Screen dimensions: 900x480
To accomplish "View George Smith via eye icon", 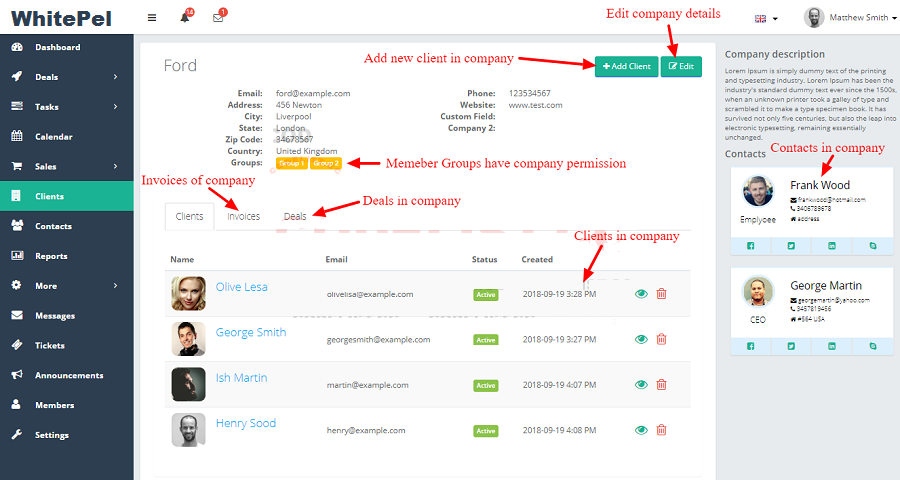I will (641, 339).
